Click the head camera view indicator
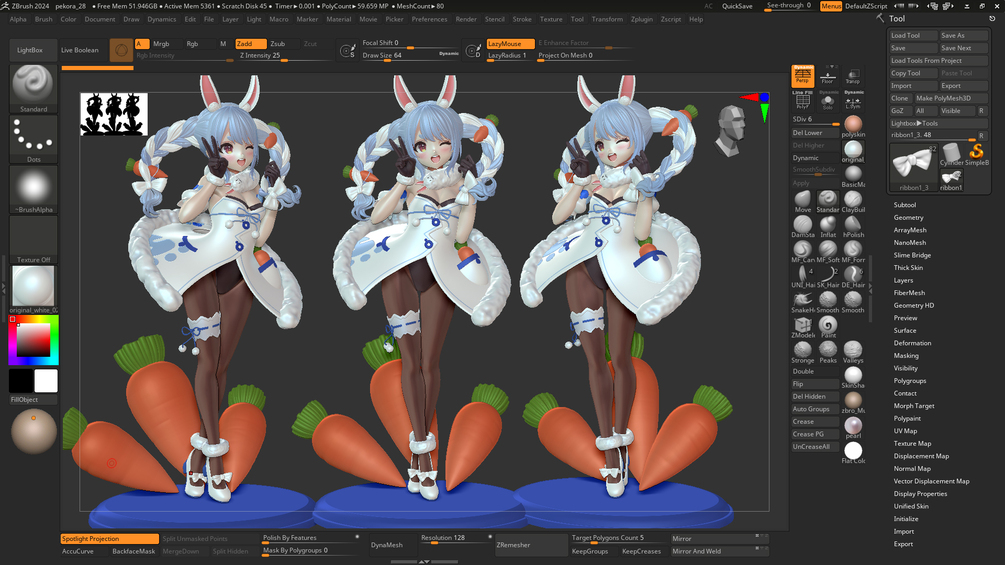Screen dimensions: 1005x565 click(x=730, y=131)
